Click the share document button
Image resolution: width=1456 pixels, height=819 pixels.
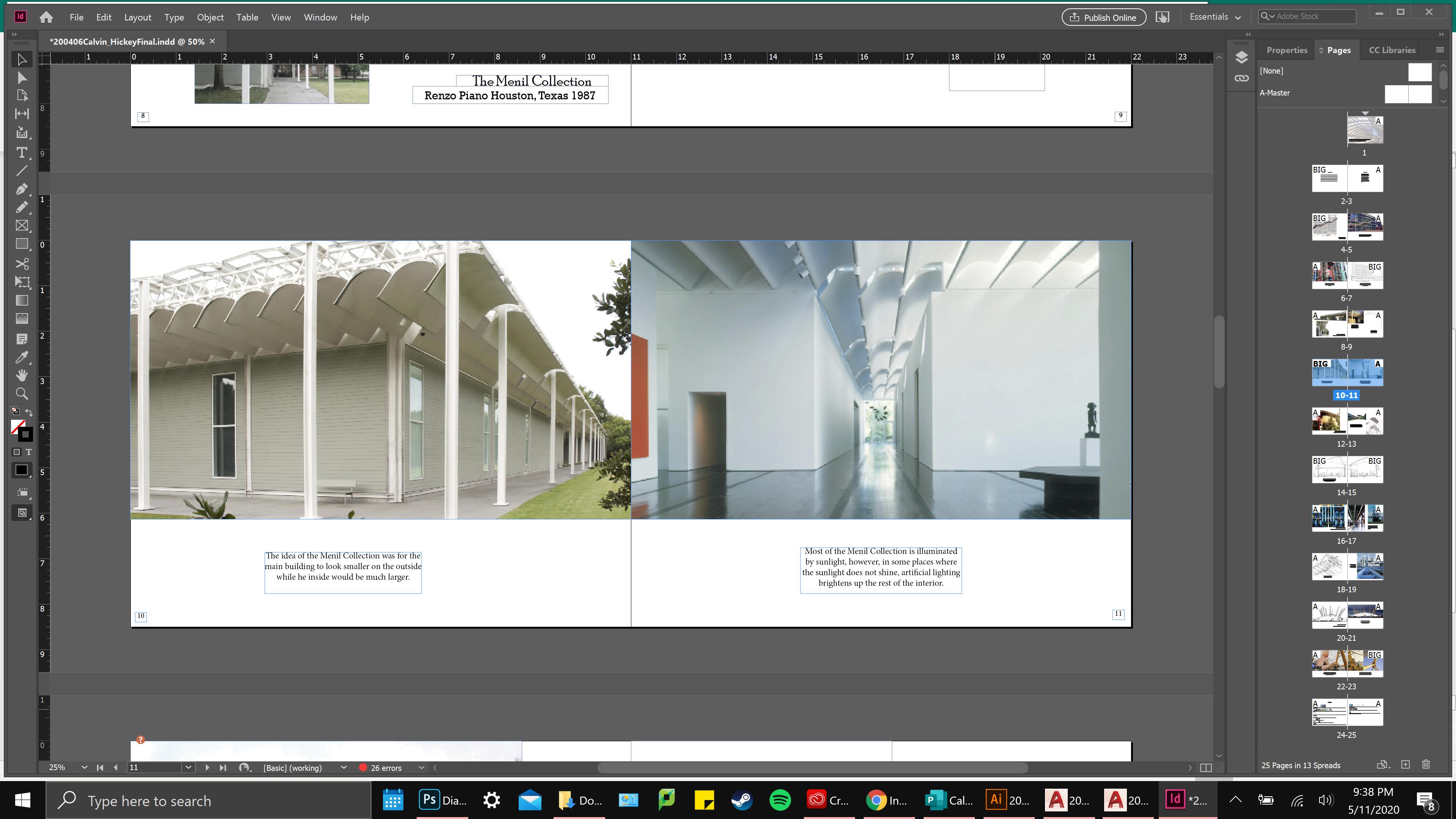tap(1162, 17)
